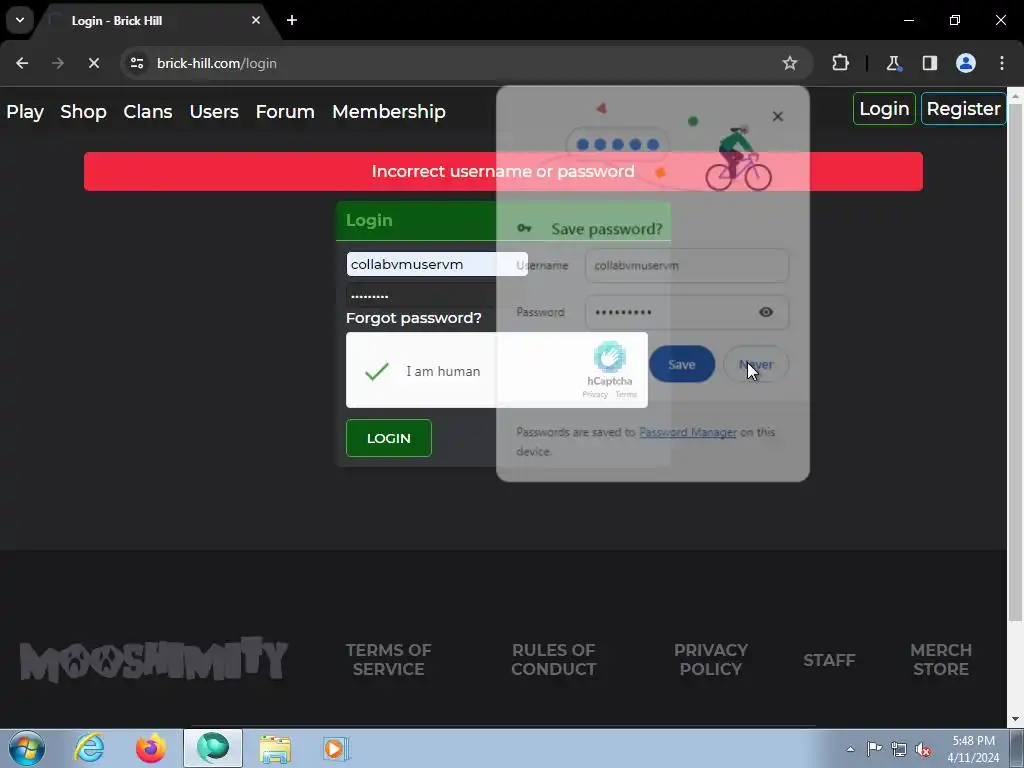Show hidden system tray icons

pos(850,749)
